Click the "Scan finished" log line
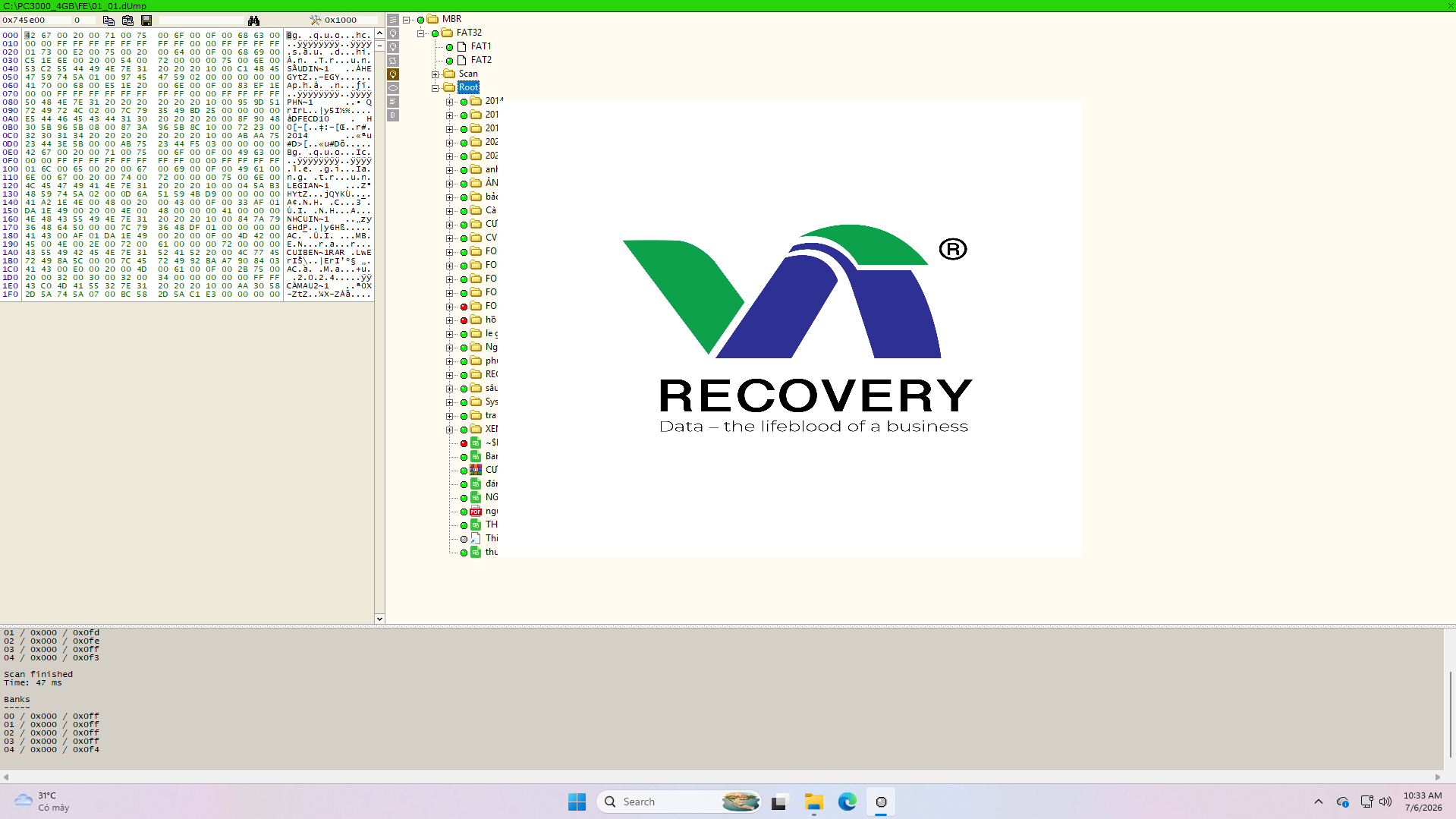Image resolution: width=1456 pixels, height=819 pixels. [39, 675]
